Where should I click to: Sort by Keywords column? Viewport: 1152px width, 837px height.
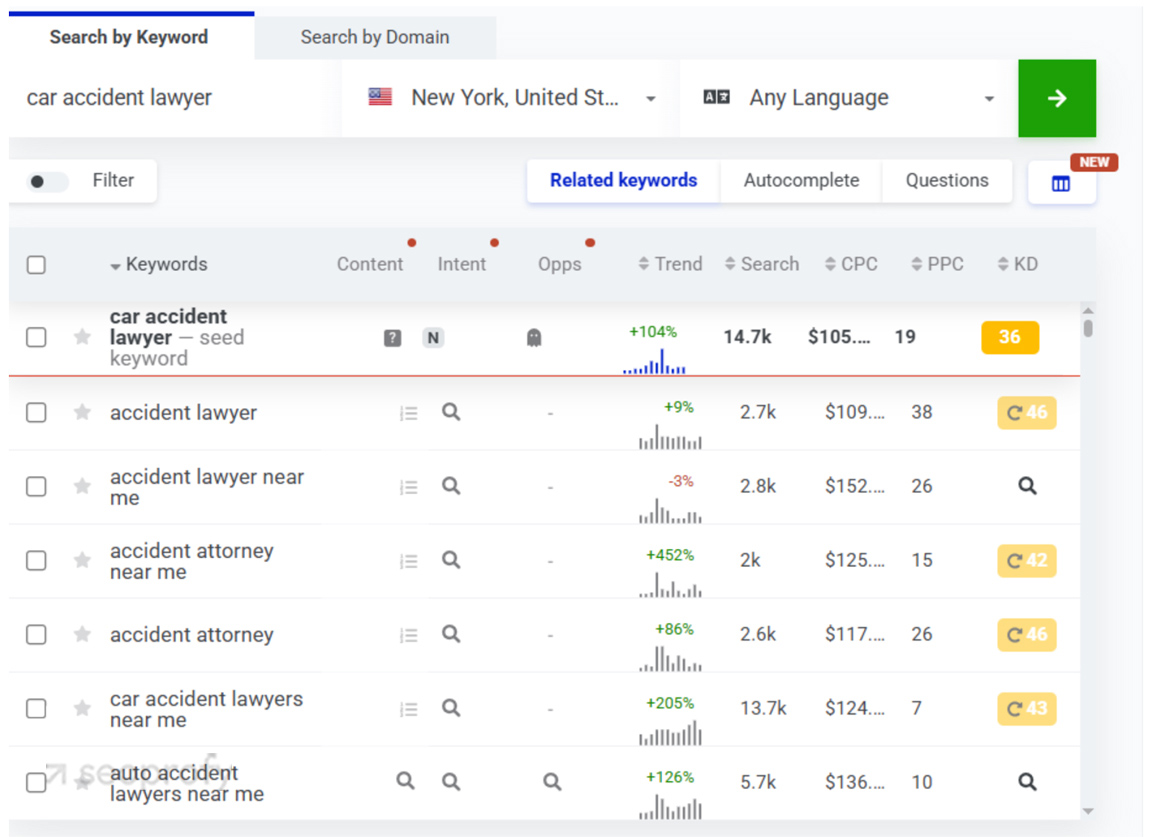(x=159, y=265)
